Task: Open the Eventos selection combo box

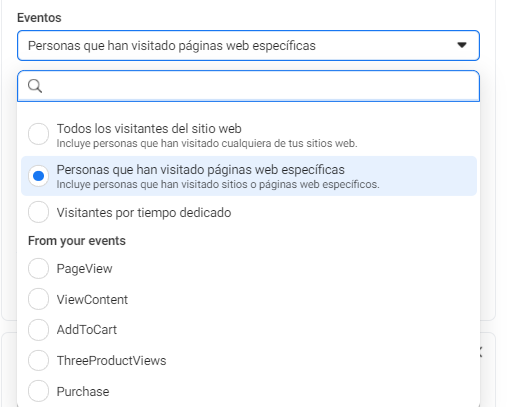Action: [x=248, y=46]
